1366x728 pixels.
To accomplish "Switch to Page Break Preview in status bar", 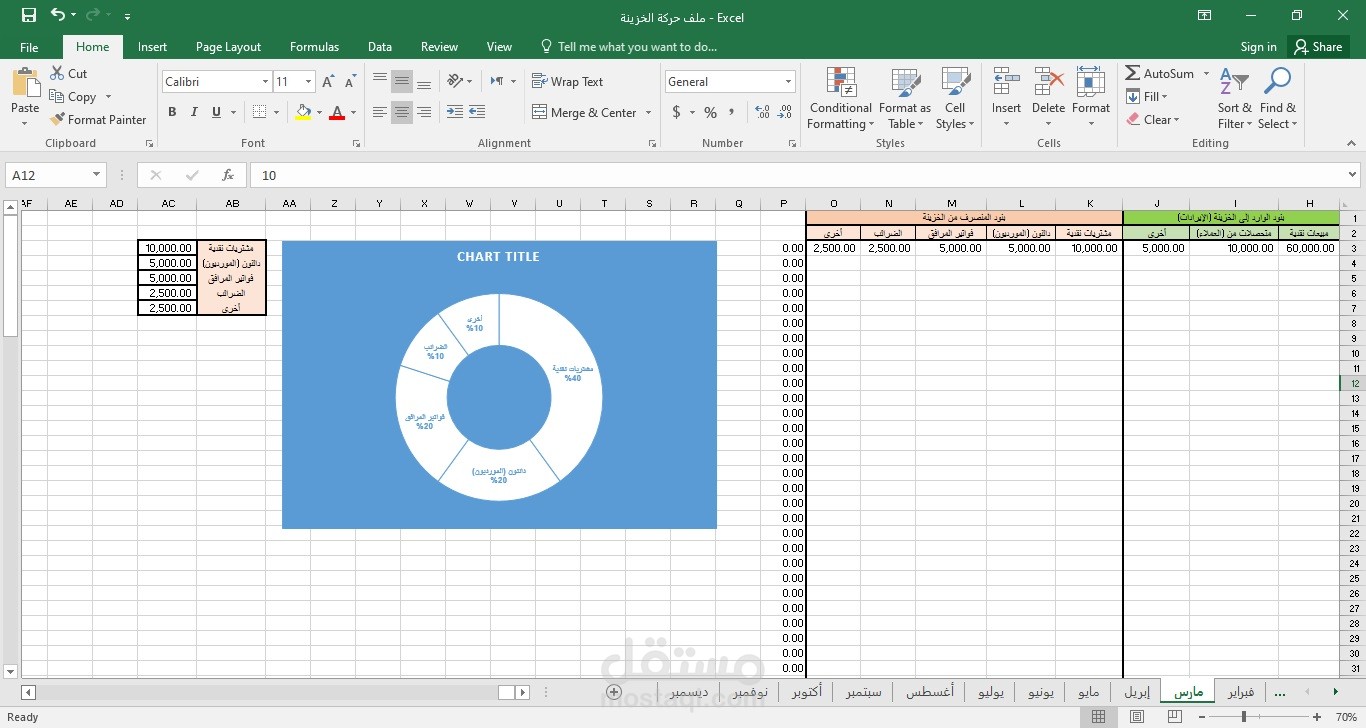I will [1174, 717].
